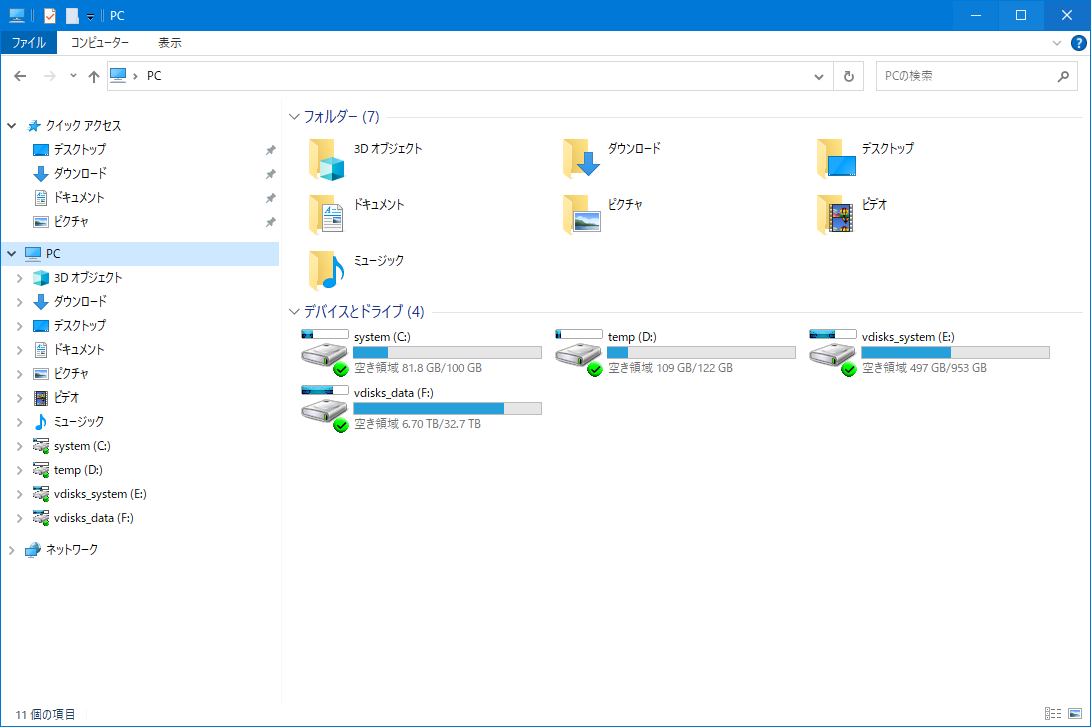Click the properties icon in title bar quick access
1091x727 pixels.
coord(49,15)
